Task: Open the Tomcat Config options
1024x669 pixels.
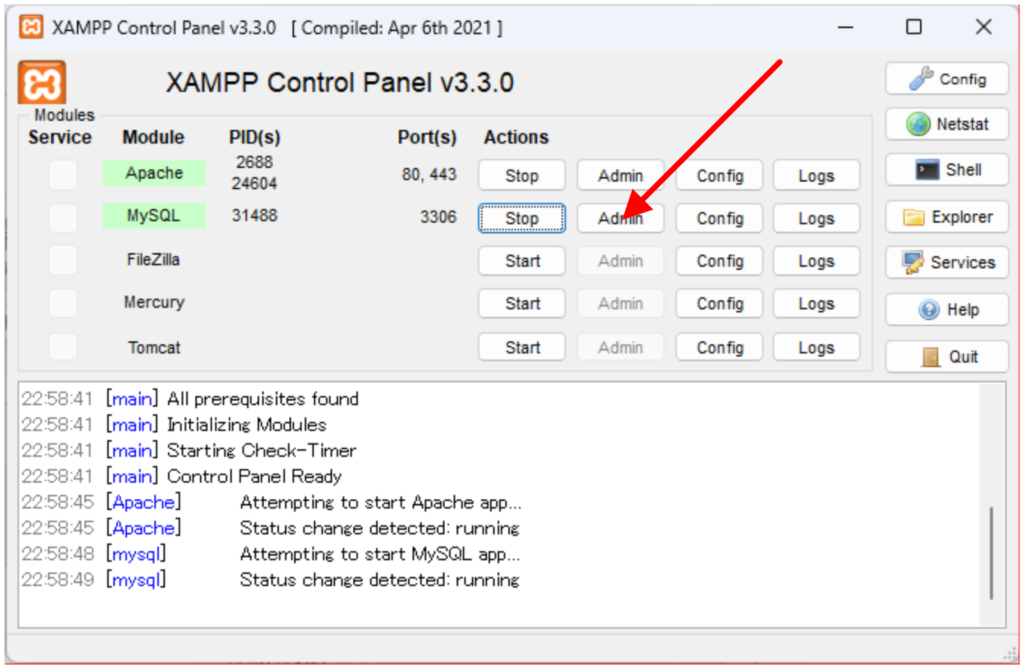Action: pyautogui.click(x=719, y=347)
